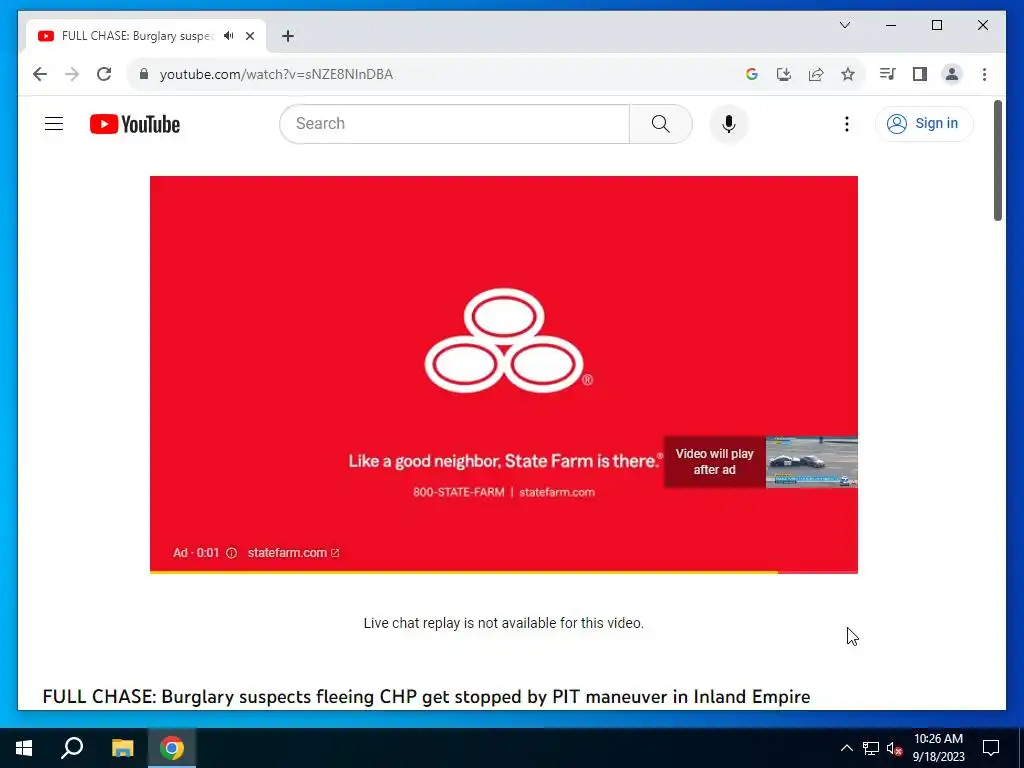Click the Search input field
This screenshot has width=1024, height=768.
pyautogui.click(x=455, y=123)
